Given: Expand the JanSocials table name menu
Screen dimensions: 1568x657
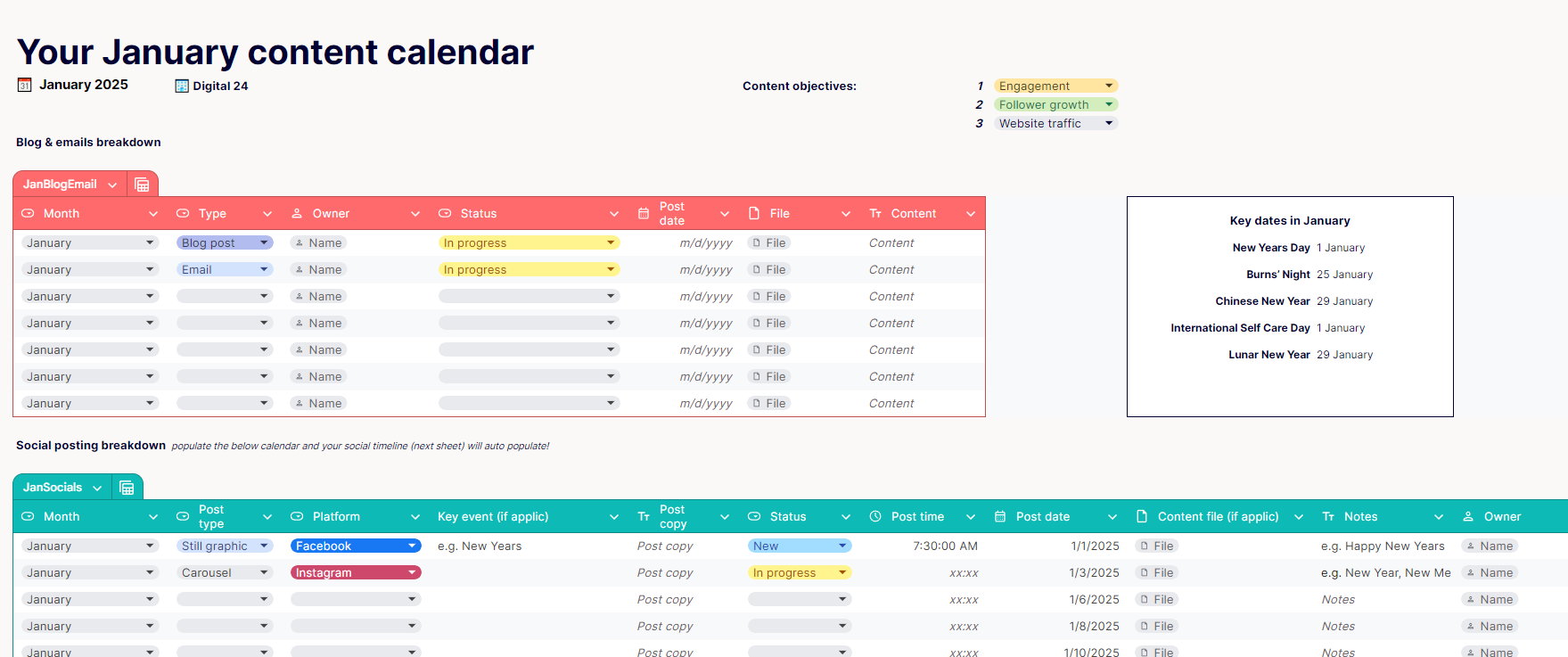Looking at the screenshot, I should (97, 489).
